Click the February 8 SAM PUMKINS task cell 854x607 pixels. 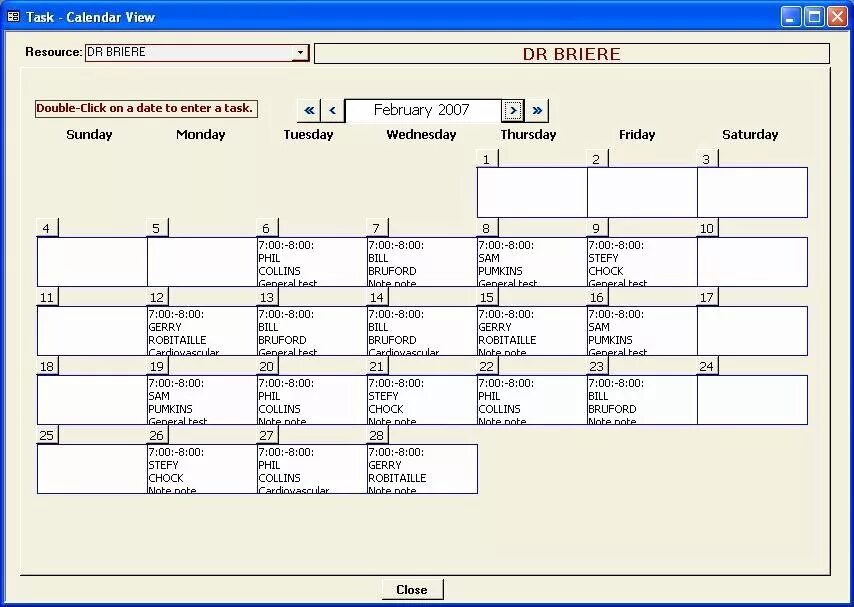pyautogui.click(x=532, y=262)
